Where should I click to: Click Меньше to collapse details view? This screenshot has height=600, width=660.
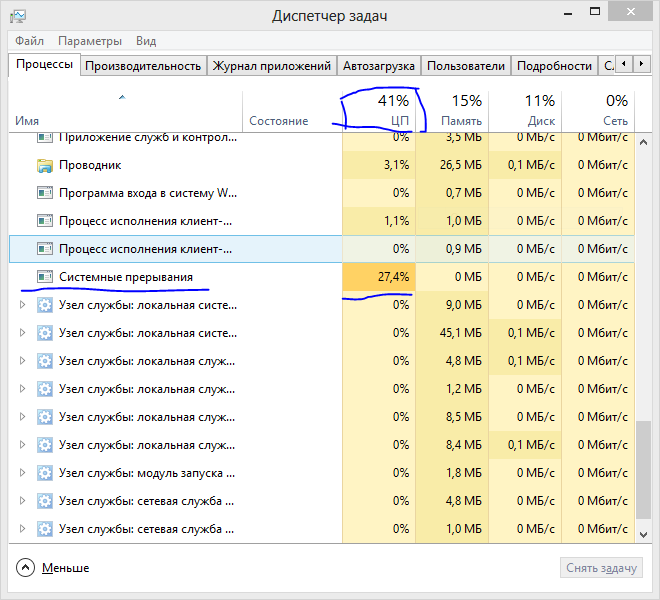[x=53, y=568]
